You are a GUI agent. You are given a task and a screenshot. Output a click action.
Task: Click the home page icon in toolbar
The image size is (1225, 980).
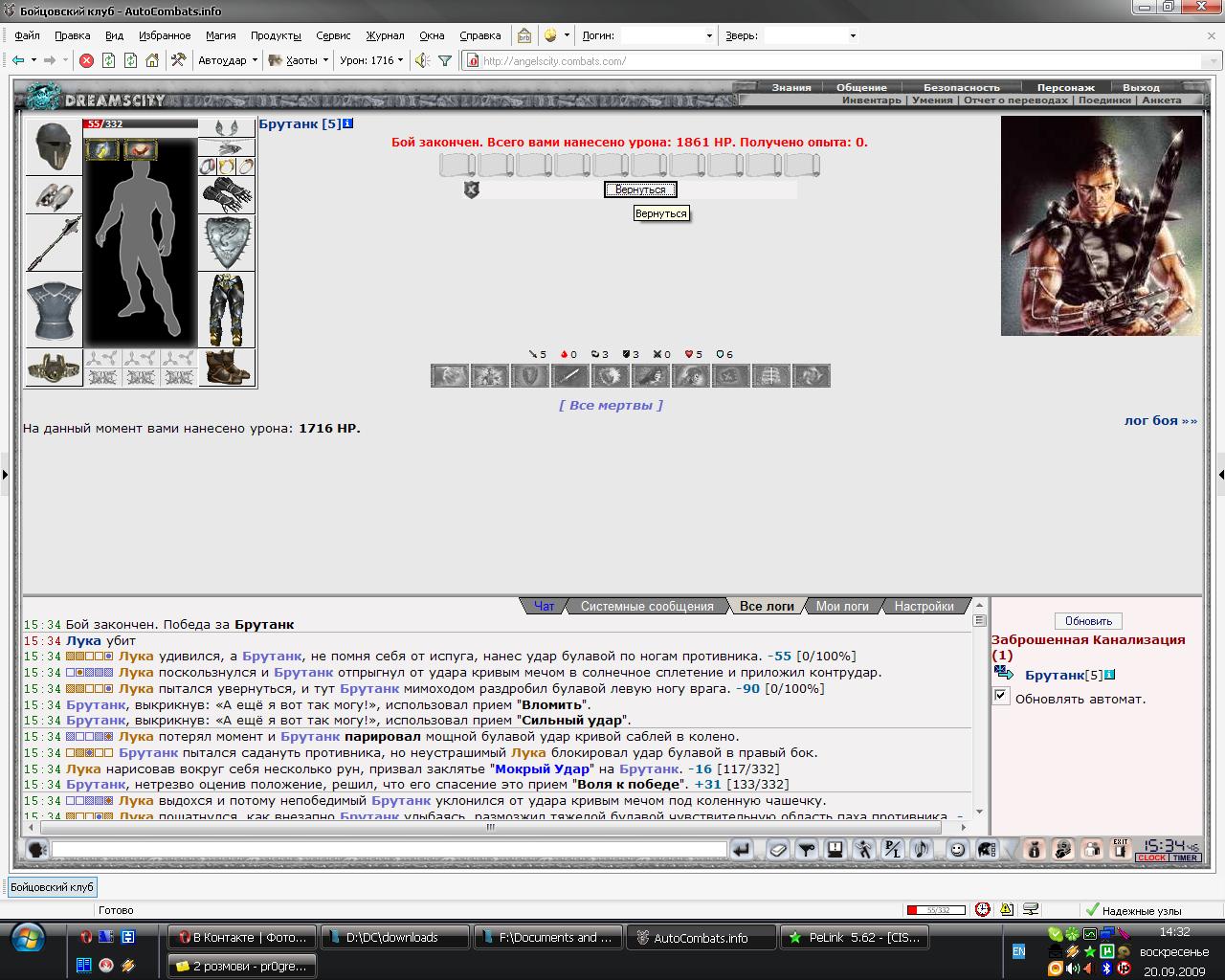[152, 60]
